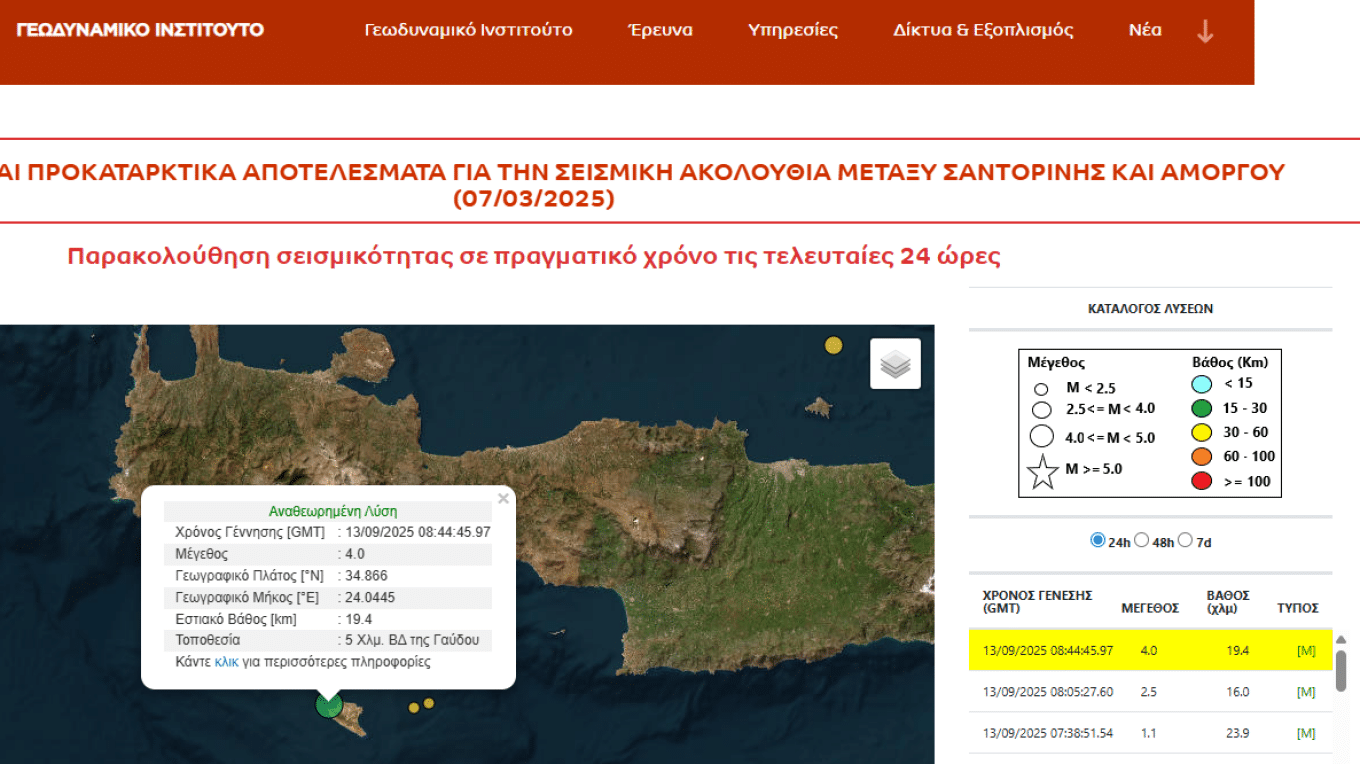The image size is (1360, 764).
Task: Expand the Υπηρεσίες navigation menu
Action: [x=793, y=30]
